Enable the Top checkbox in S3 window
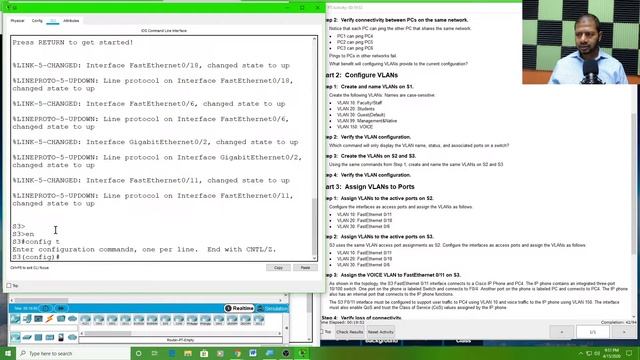640x360 pixels. [x=9, y=286]
